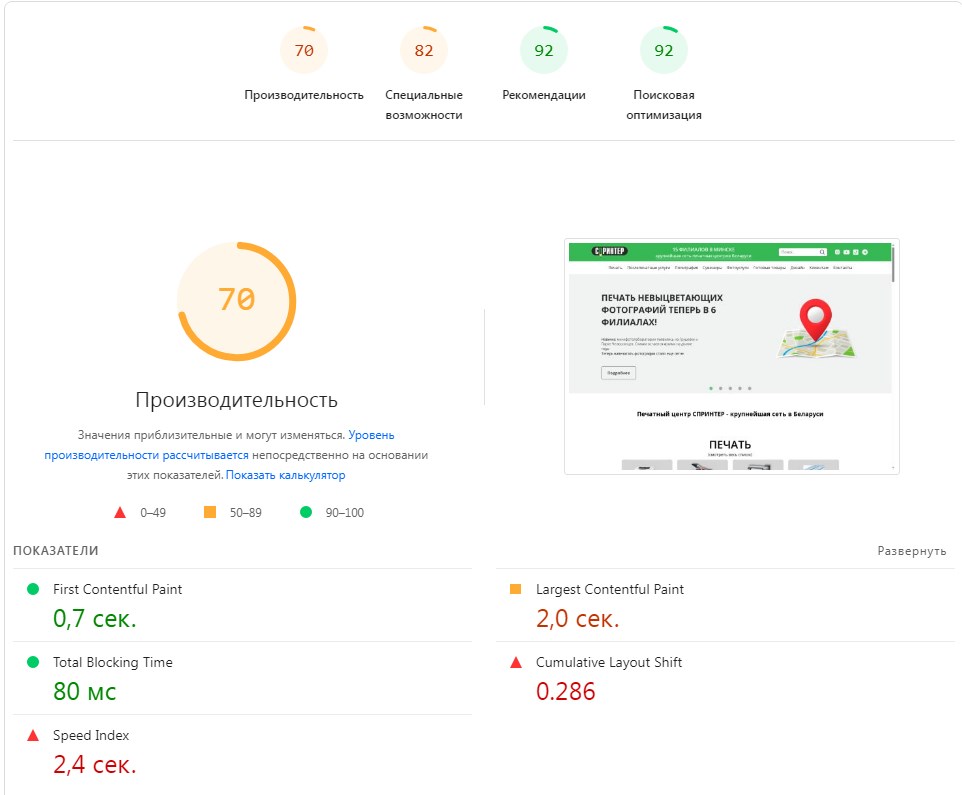Click the red triangle beside Speed Index
The width and height of the screenshot is (962, 795).
point(33,735)
